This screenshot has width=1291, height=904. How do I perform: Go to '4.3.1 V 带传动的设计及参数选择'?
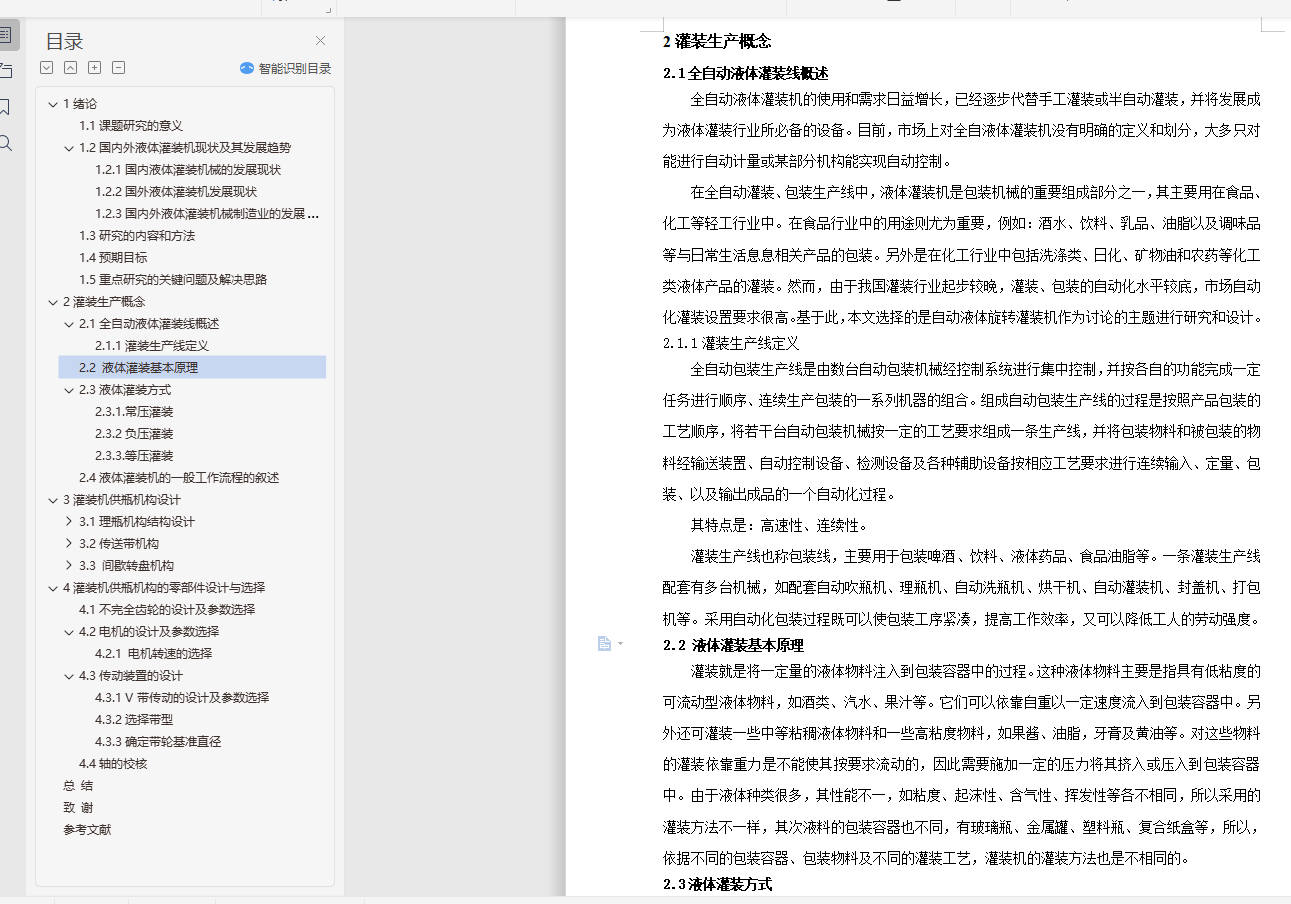[182, 697]
